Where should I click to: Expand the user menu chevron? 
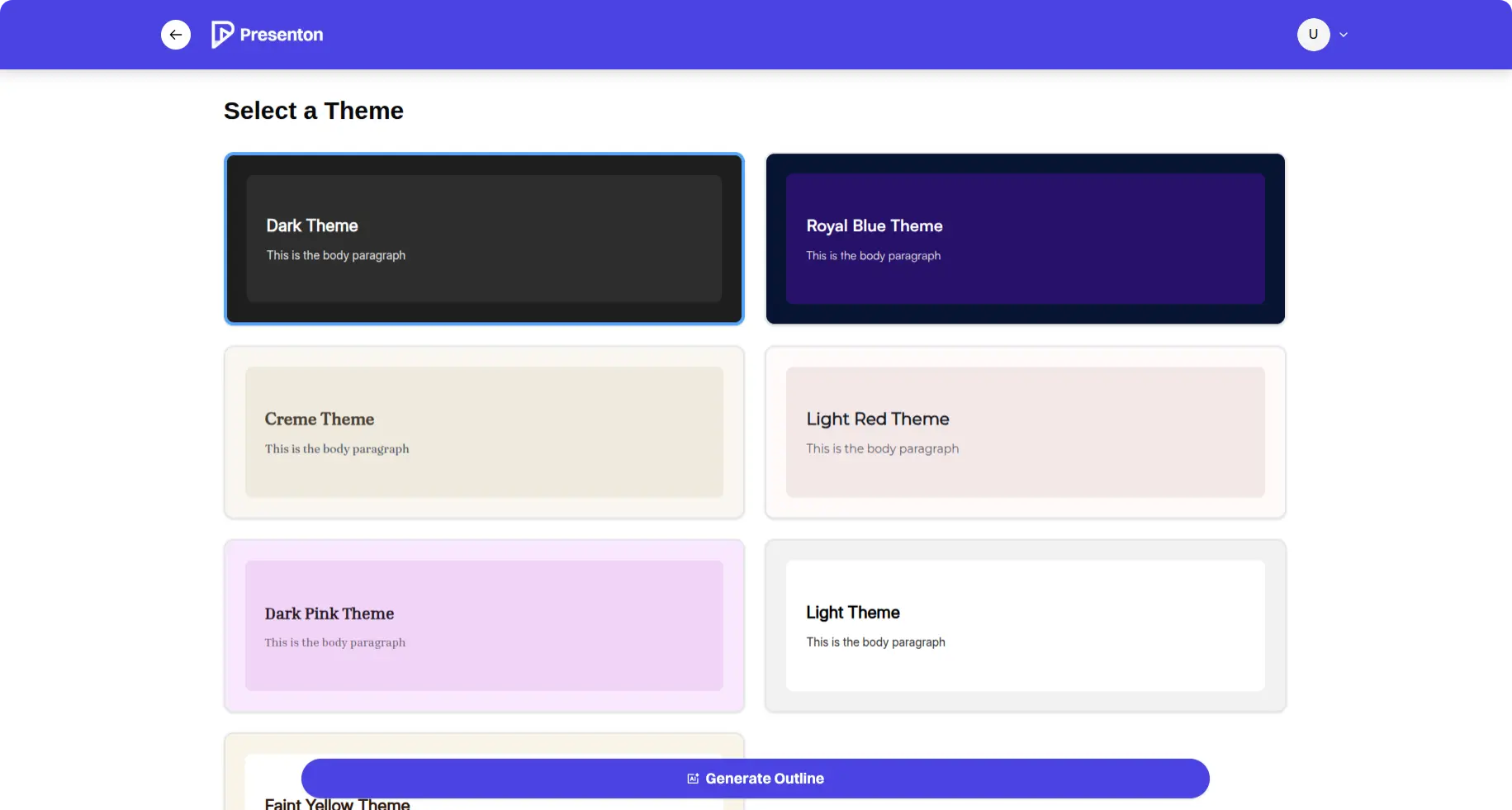click(1344, 35)
